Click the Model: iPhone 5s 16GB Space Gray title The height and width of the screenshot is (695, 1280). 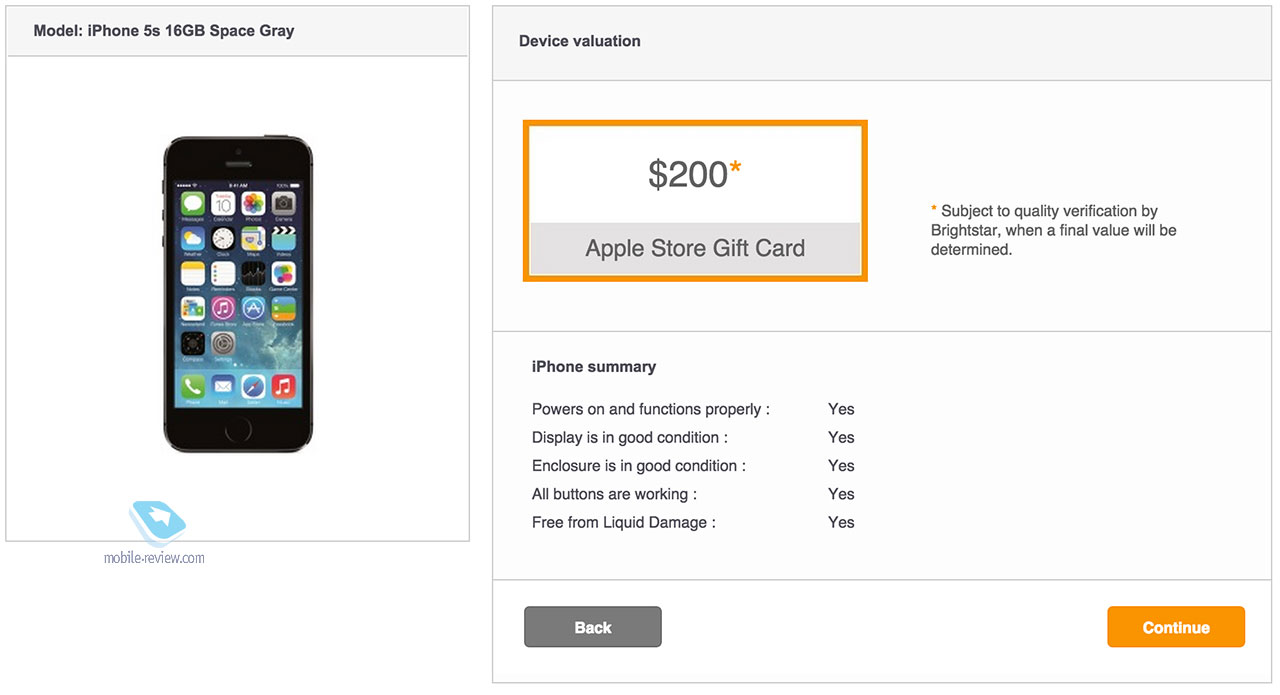(x=164, y=31)
